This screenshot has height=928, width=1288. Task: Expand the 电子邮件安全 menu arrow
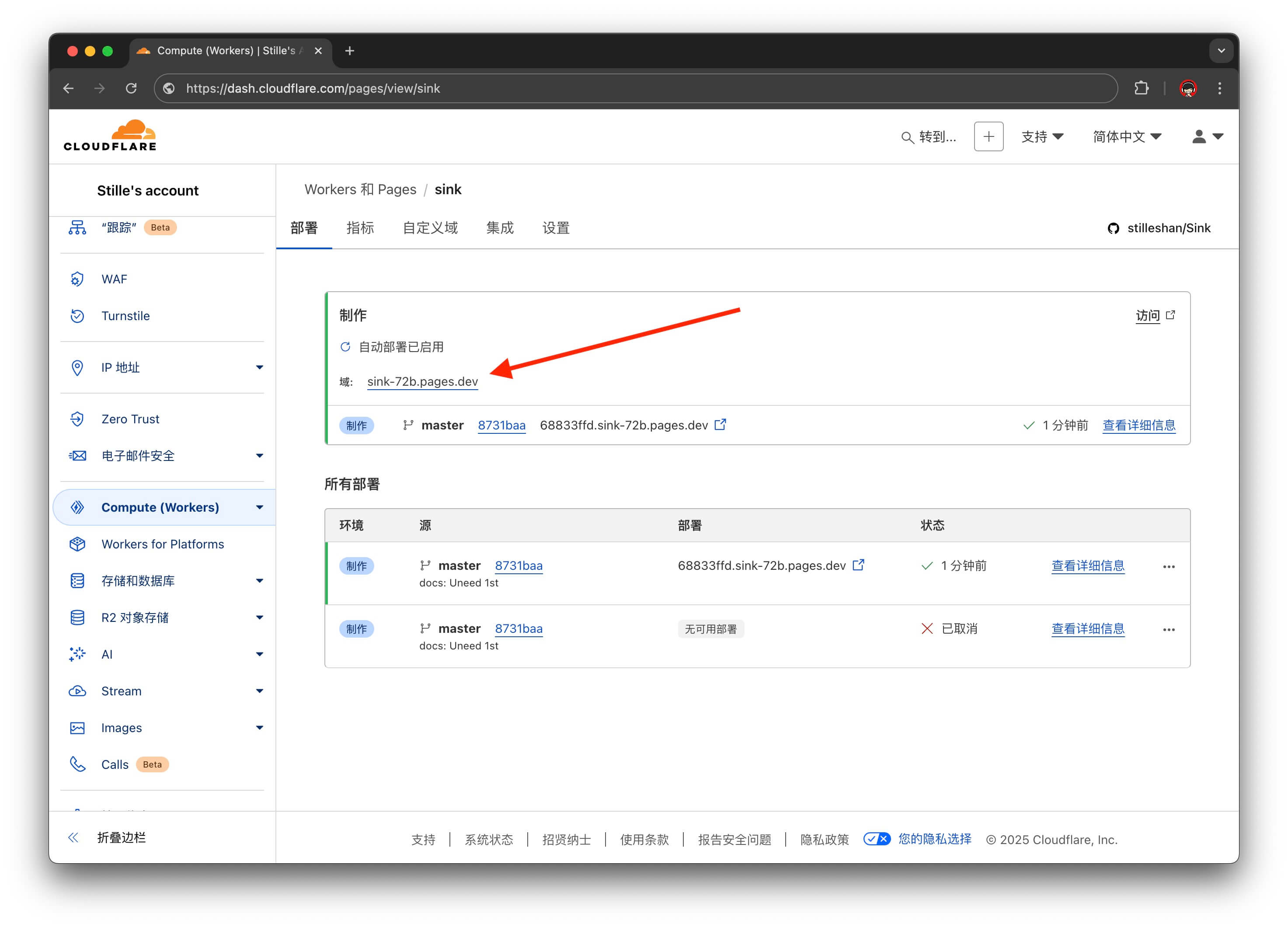pyautogui.click(x=260, y=456)
